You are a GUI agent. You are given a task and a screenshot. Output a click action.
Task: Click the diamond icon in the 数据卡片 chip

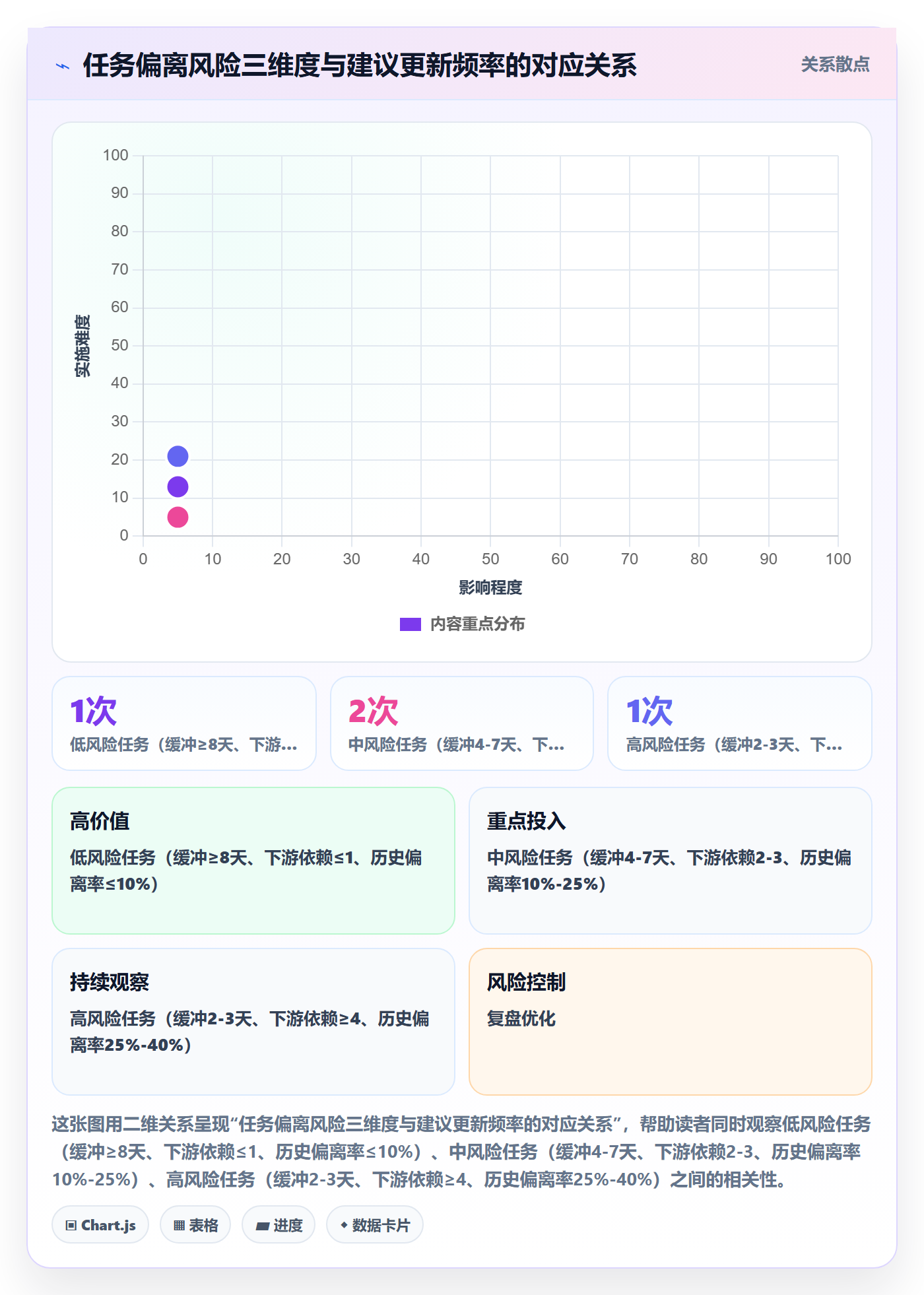tap(344, 1225)
